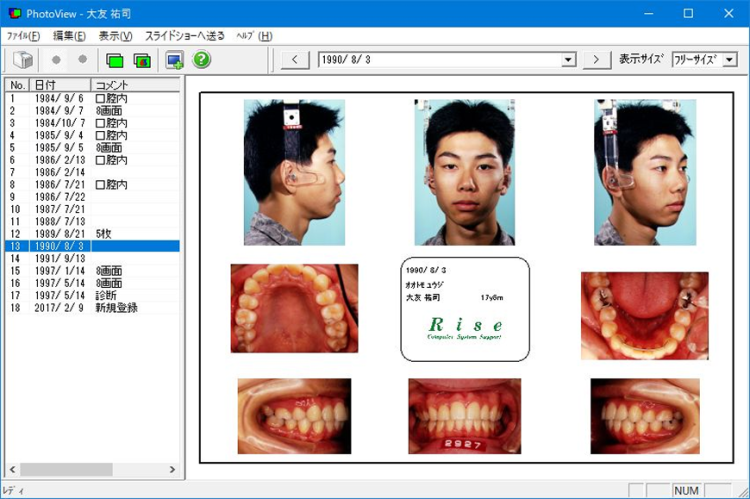Click the print/document icon in toolbar
The height and width of the screenshot is (499, 750).
(x=23, y=60)
